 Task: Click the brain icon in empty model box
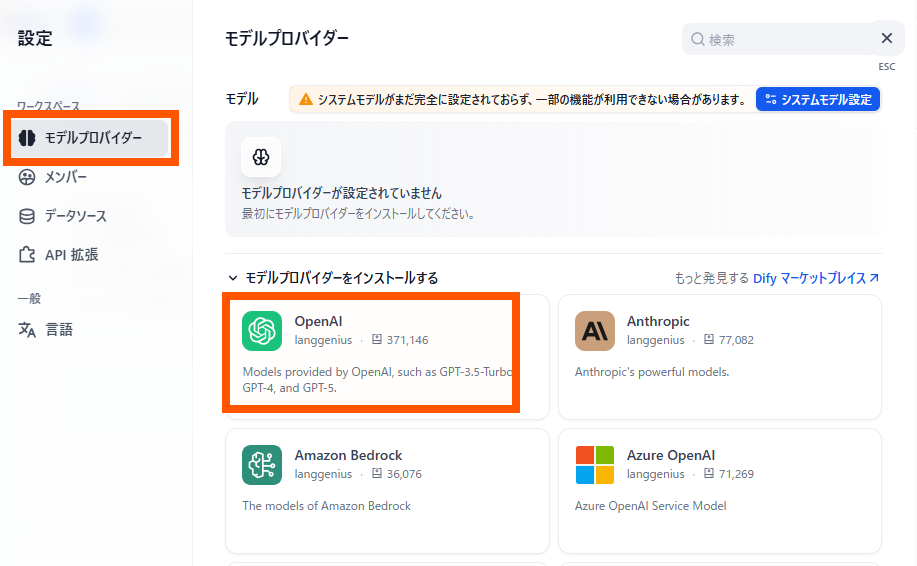261,157
